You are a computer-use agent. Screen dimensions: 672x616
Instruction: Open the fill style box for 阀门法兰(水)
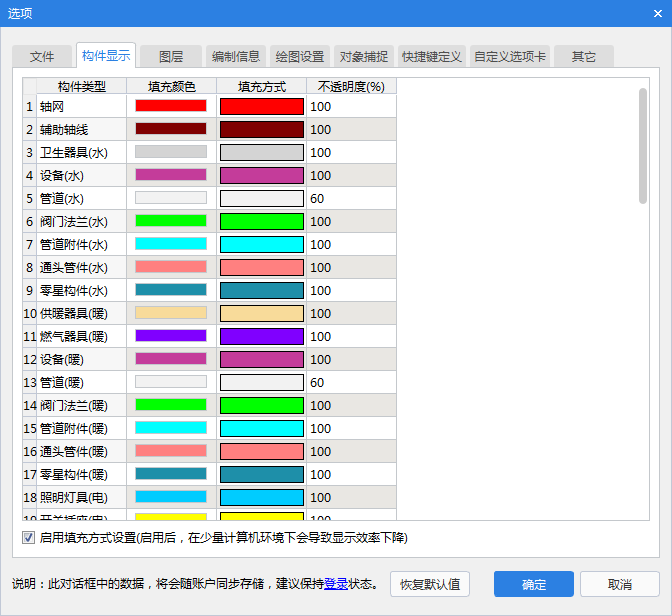(261, 221)
